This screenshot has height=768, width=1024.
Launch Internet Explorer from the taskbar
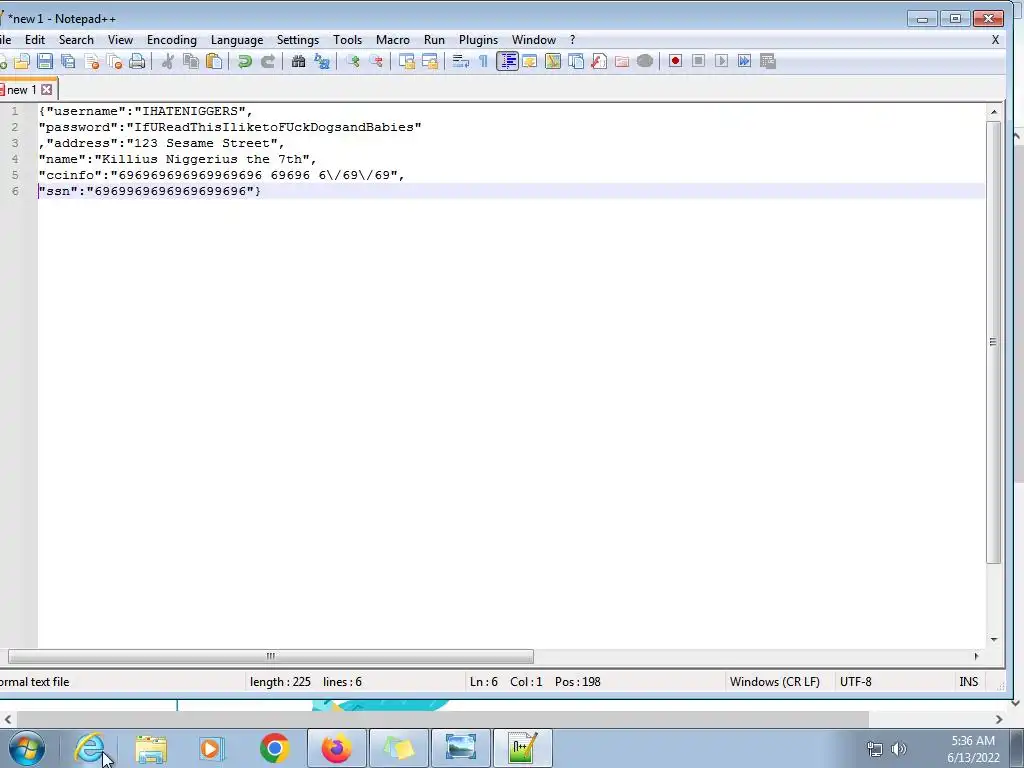pyautogui.click(x=89, y=748)
